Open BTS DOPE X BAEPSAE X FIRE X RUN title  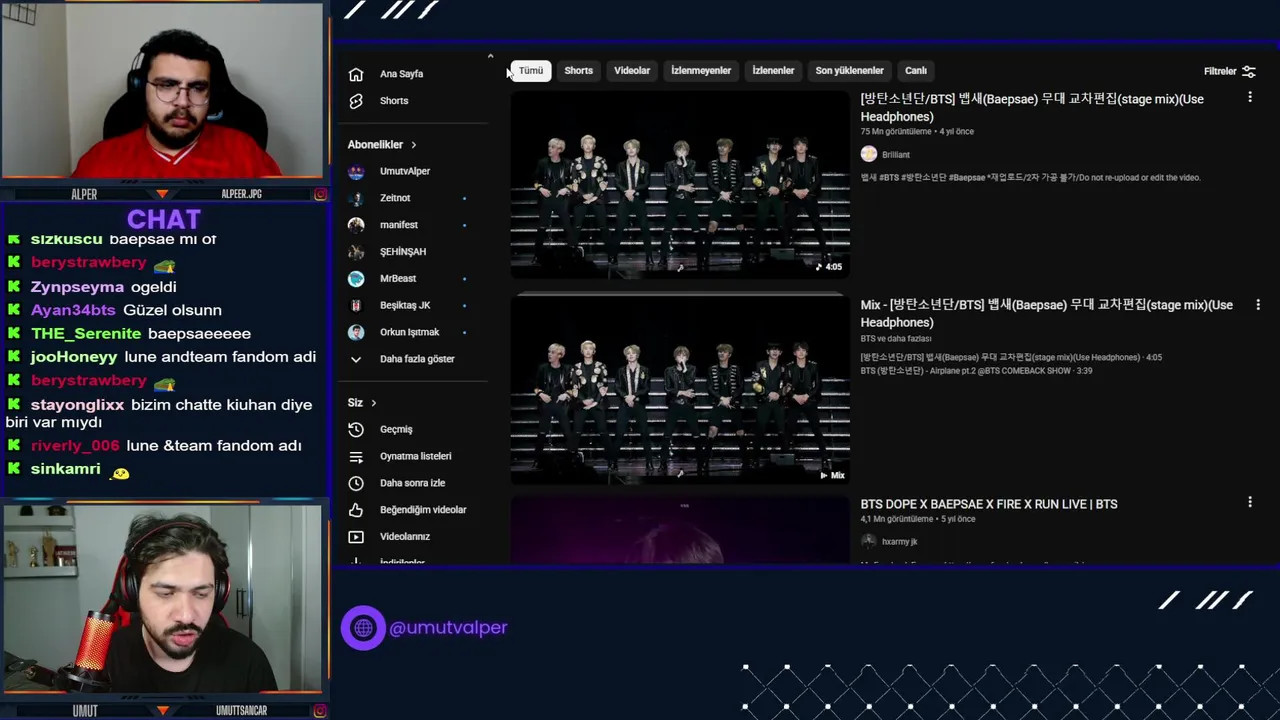point(989,504)
